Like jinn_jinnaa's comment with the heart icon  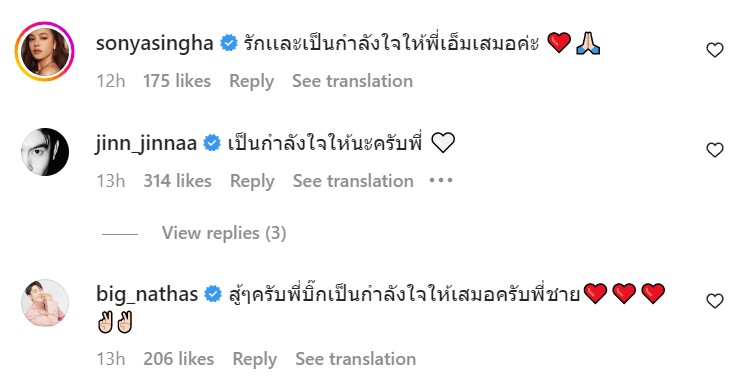(714, 150)
